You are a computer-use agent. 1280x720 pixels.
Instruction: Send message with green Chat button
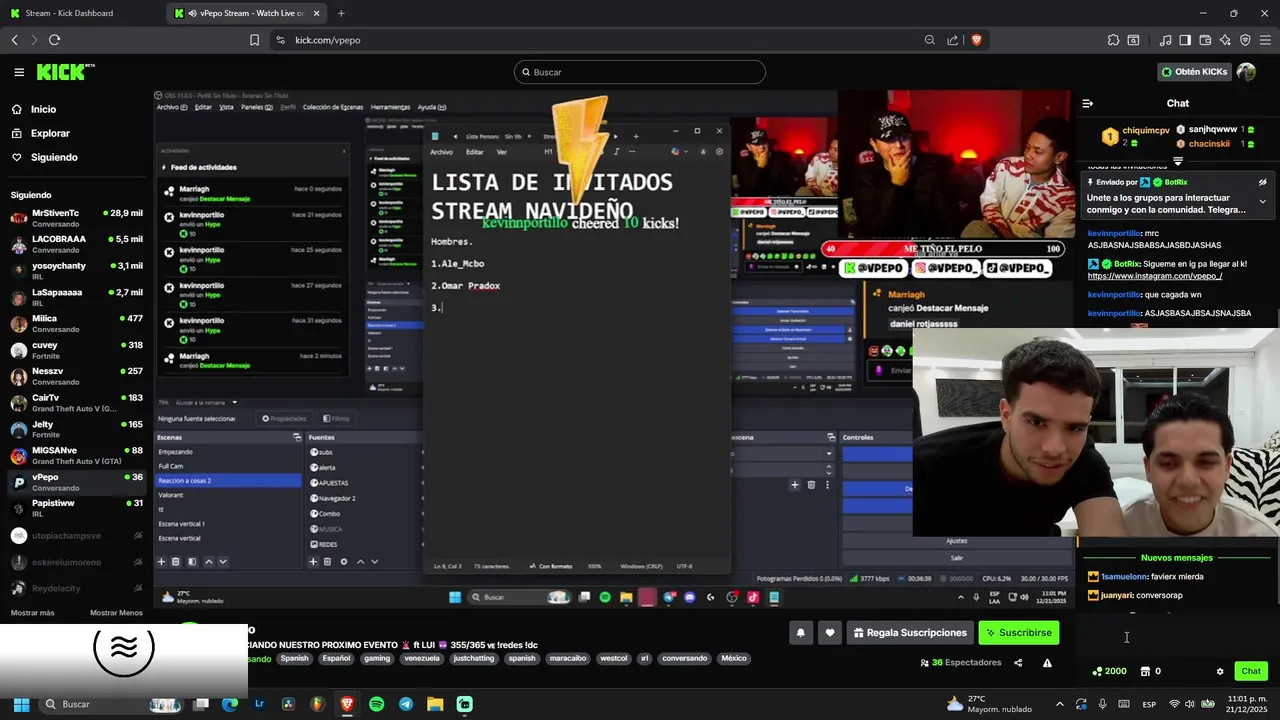coord(1251,671)
